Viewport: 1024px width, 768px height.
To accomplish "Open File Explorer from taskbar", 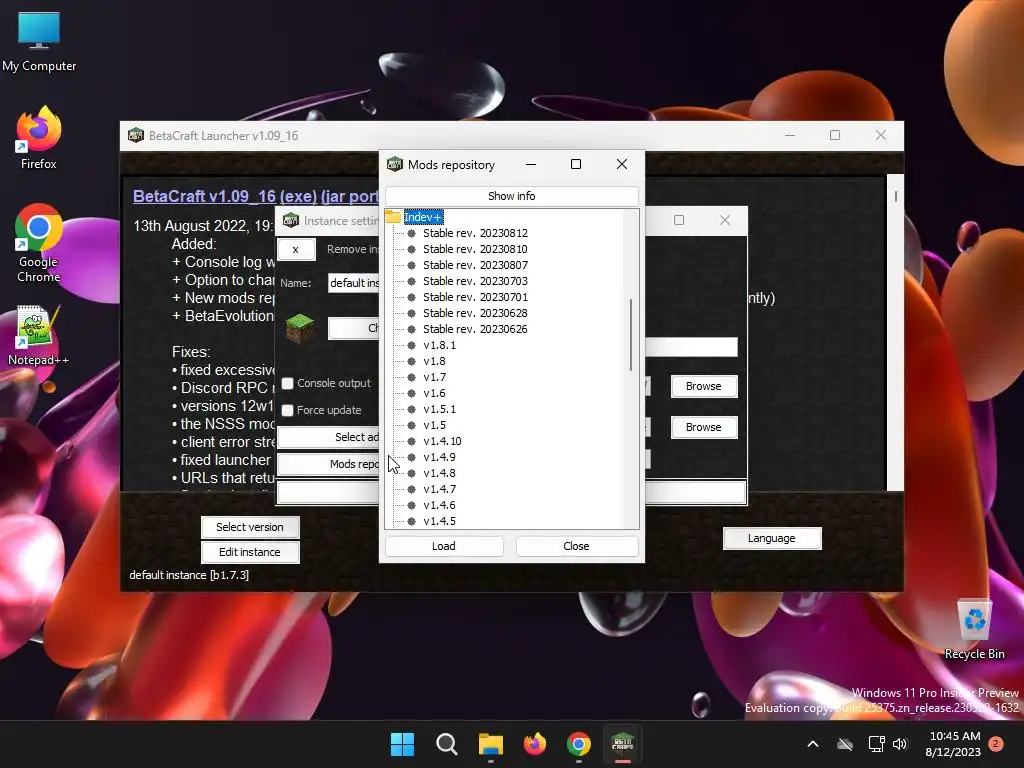I will 490,744.
